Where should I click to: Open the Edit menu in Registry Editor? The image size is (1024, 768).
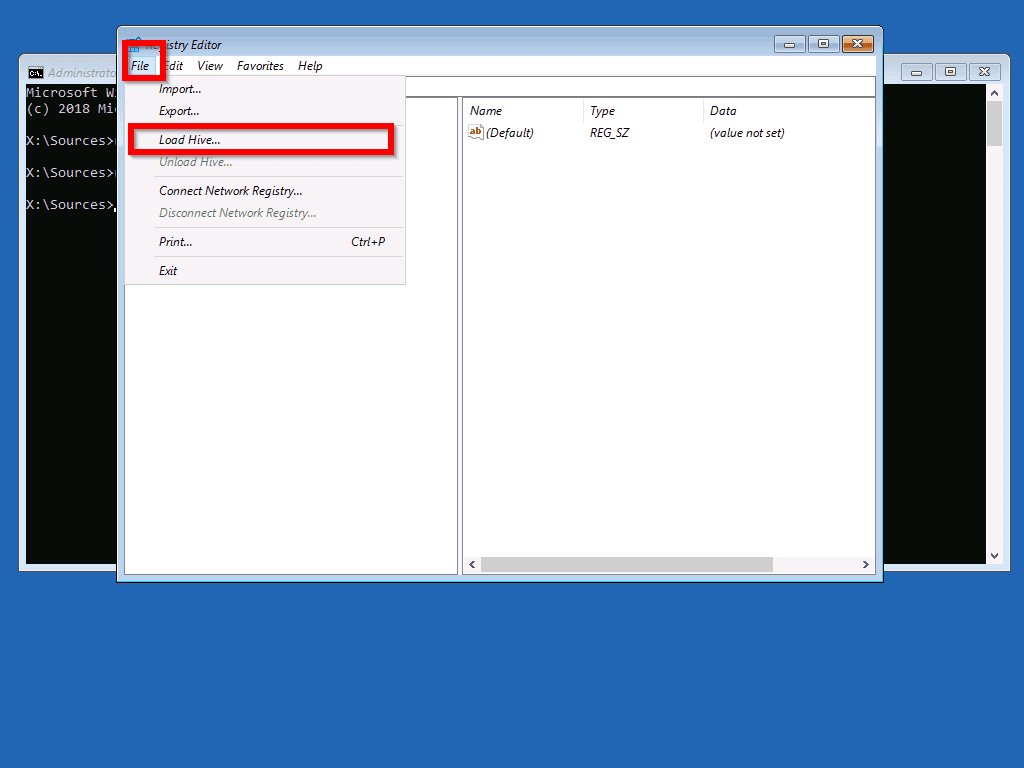(x=174, y=66)
